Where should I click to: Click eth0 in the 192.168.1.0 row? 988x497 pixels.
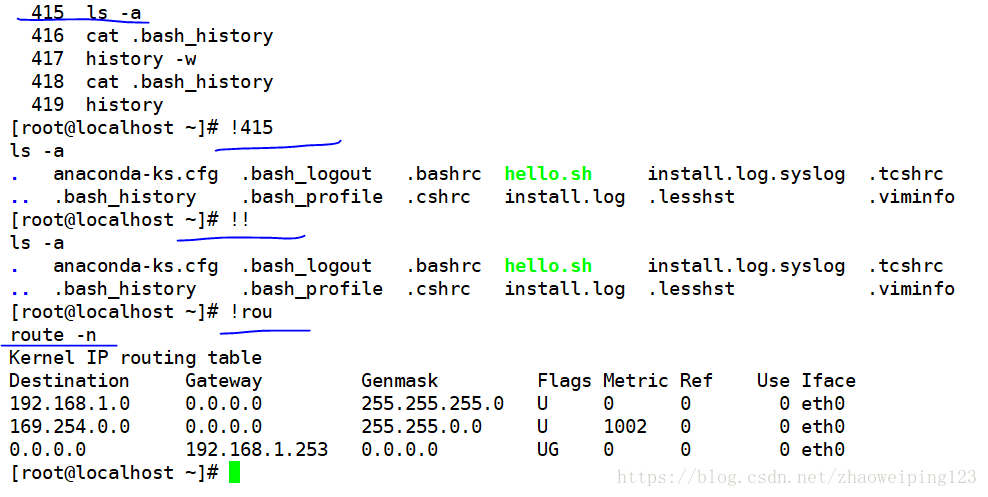823,404
